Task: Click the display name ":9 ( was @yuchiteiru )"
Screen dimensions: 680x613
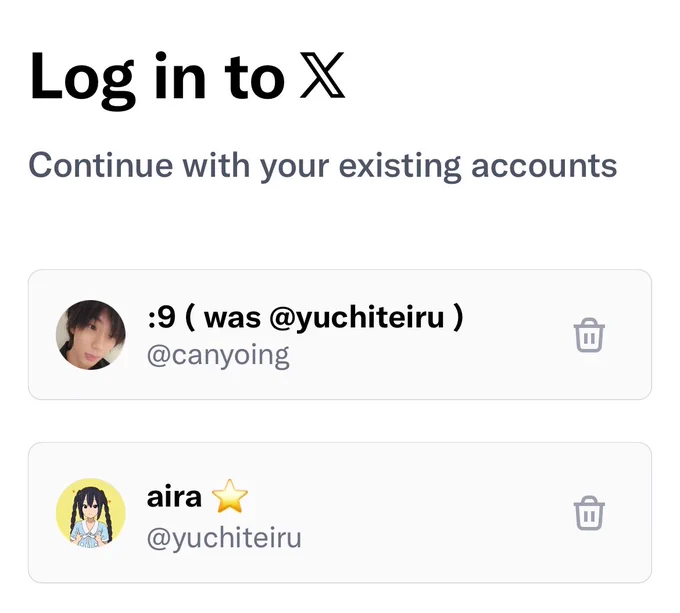Action: click(305, 318)
